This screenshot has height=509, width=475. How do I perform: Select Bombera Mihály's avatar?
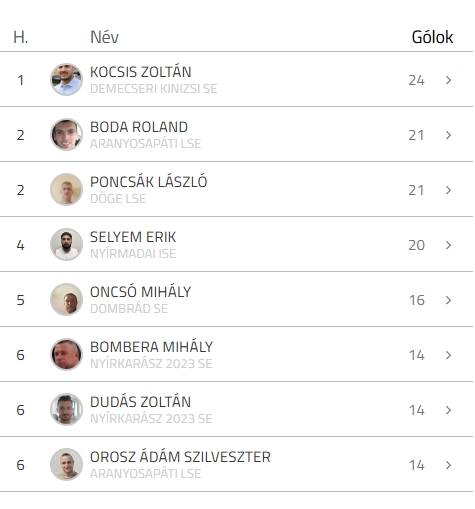pyautogui.click(x=66, y=354)
